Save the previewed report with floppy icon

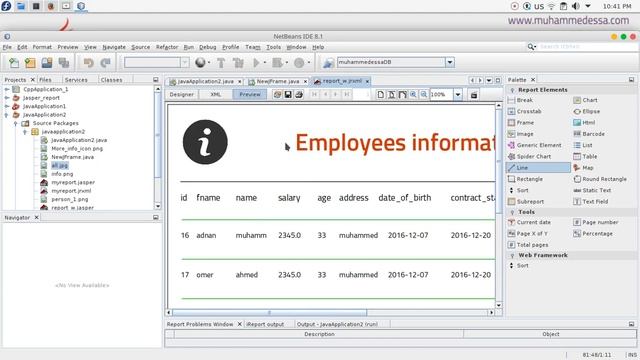[288, 95]
